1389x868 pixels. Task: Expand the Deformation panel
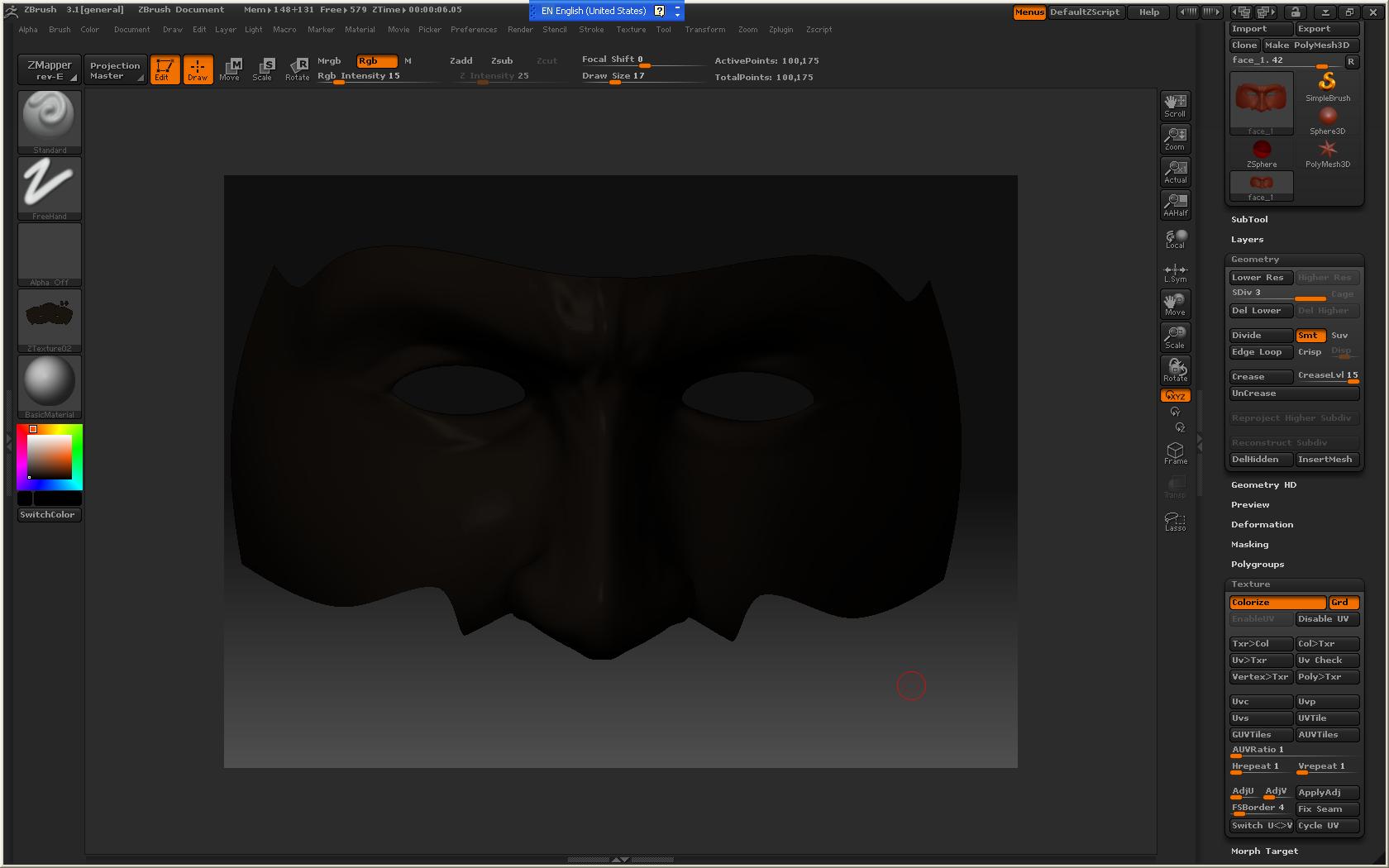click(x=1262, y=524)
